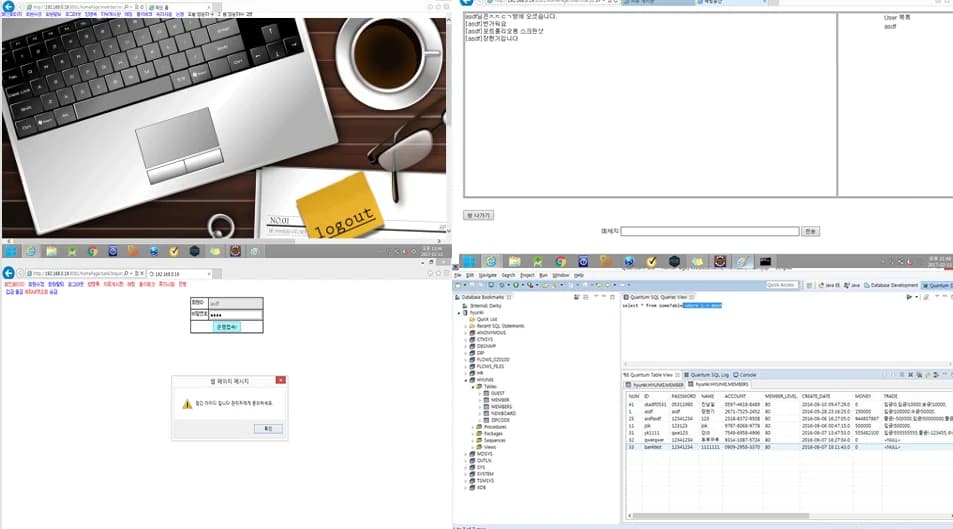Click the Start button on the top-left screenshot's taskbar
The image size is (953, 529).
tap(11, 251)
